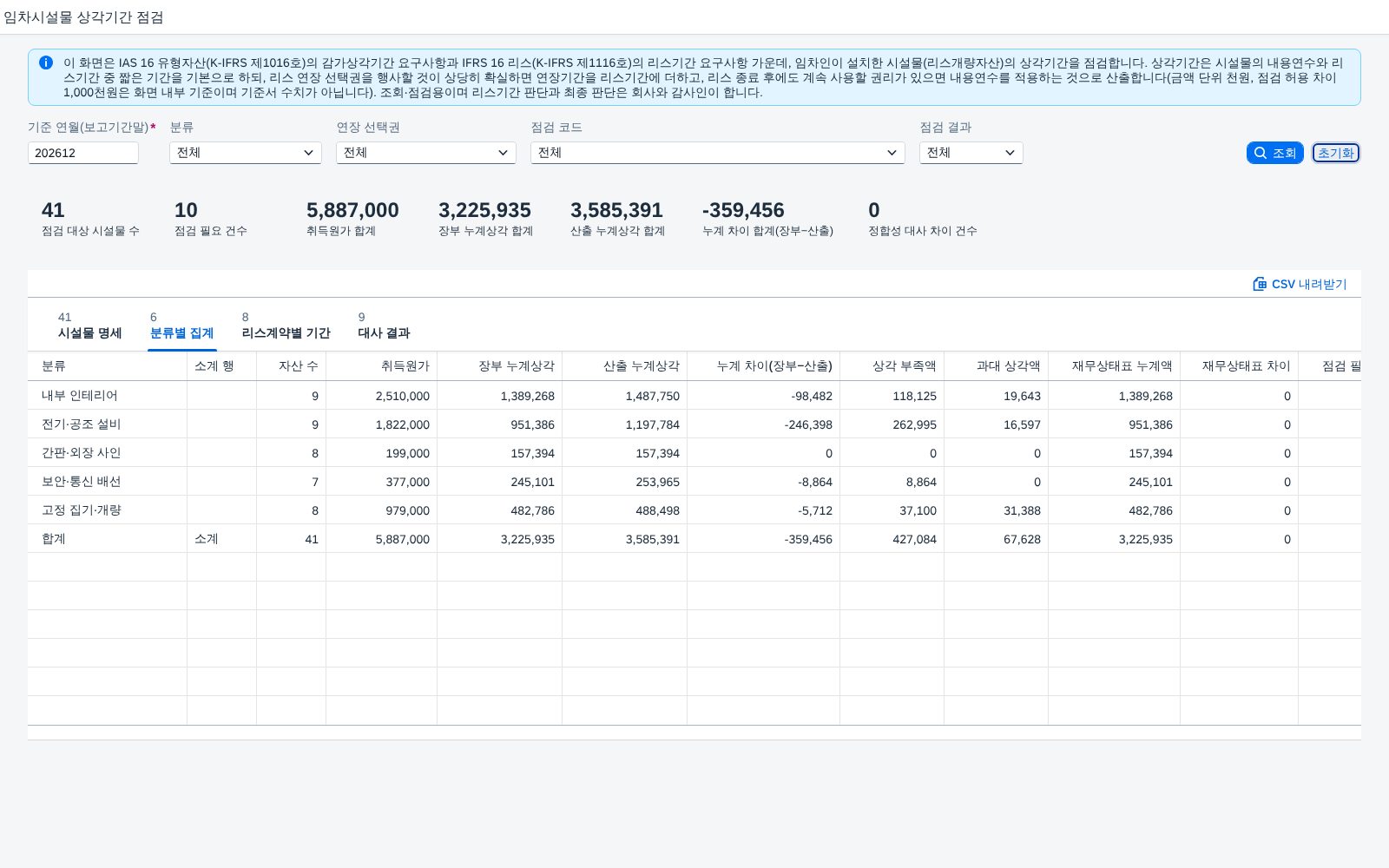Select the 내부 인테리어 row label
The height and width of the screenshot is (868, 1389).
coord(80,396)
